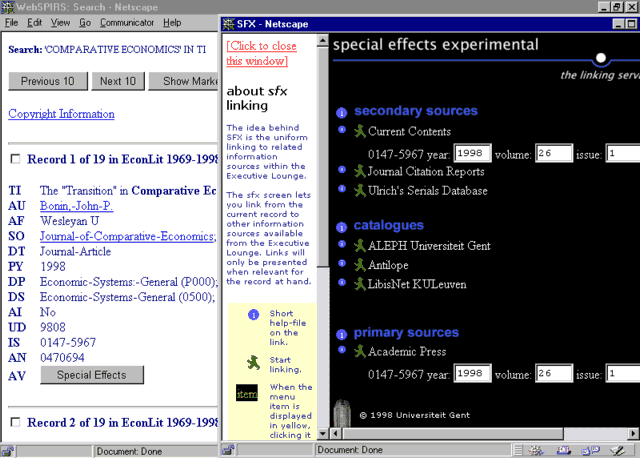The height and width of the screenshot is (458, 640).
Task: Click Current Contents issue field
Action: (622, 153)
